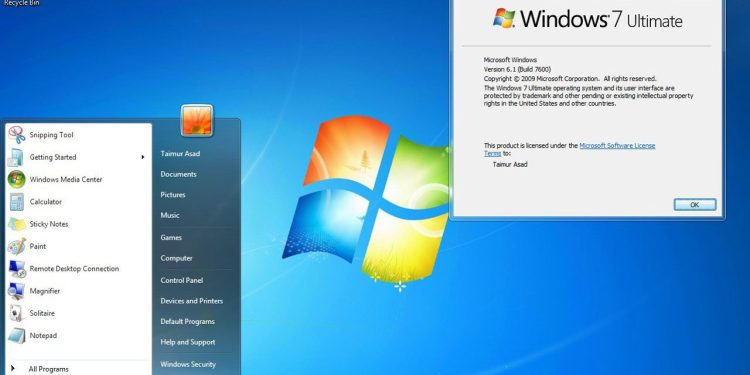Select the Copyright 2009 Microsoft Corporation line
Screen dimensions: 750x375
(x=570, y=78)
